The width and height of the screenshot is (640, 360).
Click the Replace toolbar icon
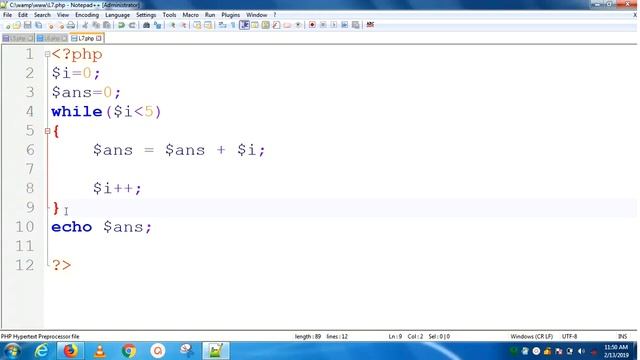[158, 25]
